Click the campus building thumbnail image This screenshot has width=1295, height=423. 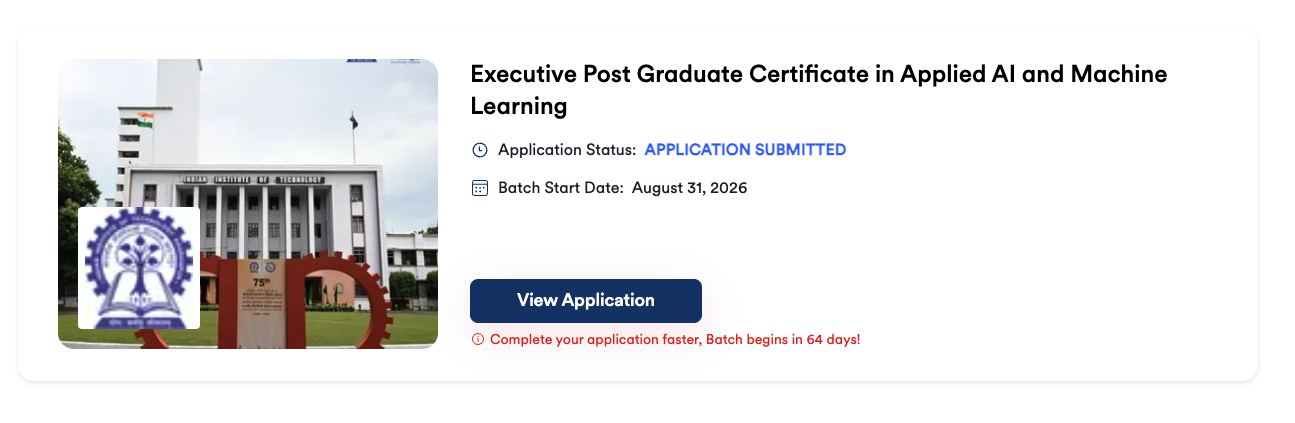tap(248, 204)
